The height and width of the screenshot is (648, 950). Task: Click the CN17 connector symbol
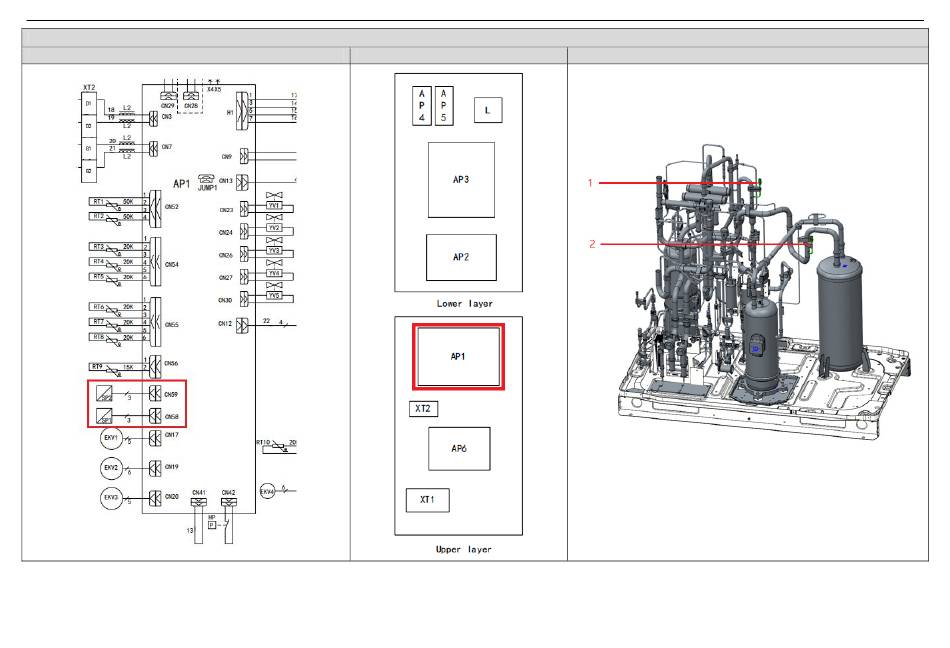tap(155, 437)
